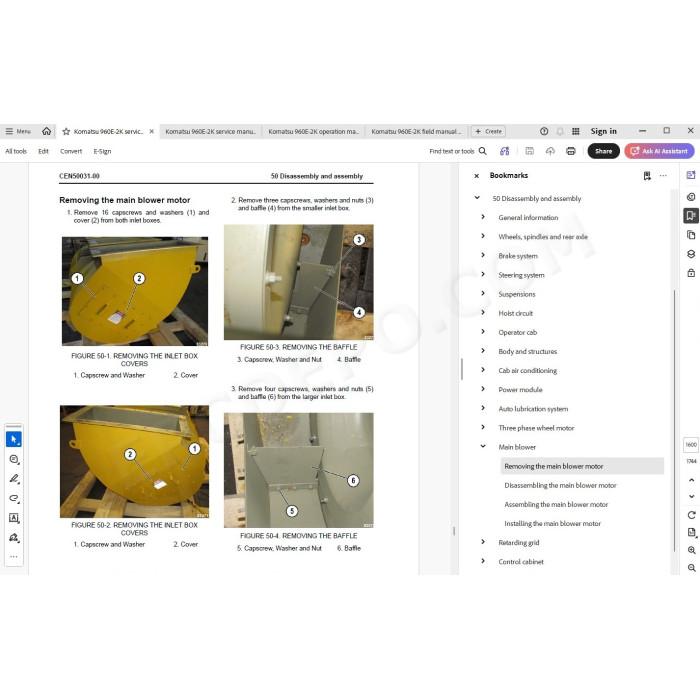Switch to the second Komatsu 960E-2K service manual tab
Screen dimensions: 700x700
coord(210,131)
